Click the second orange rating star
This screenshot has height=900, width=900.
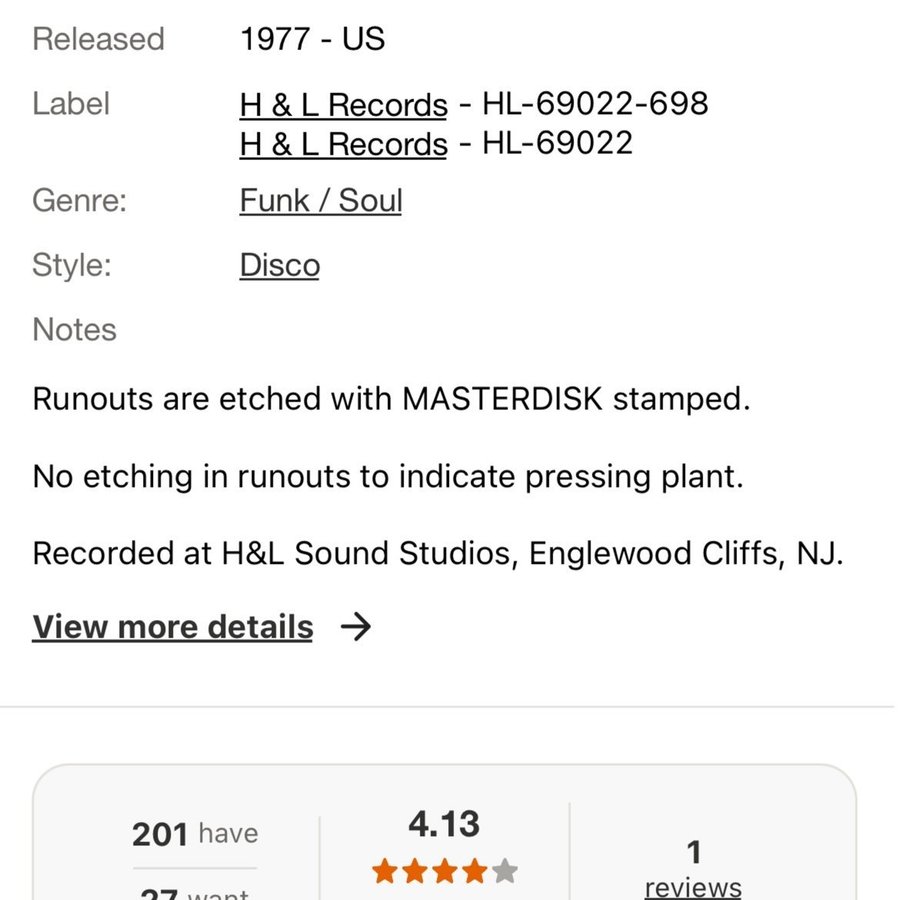[415, 872]
